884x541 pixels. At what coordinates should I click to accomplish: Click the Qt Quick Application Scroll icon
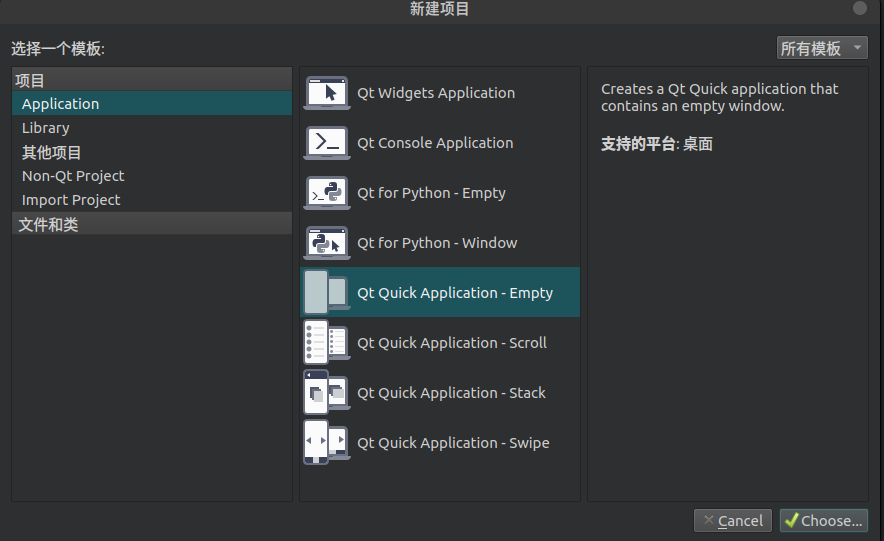[327, 343]
